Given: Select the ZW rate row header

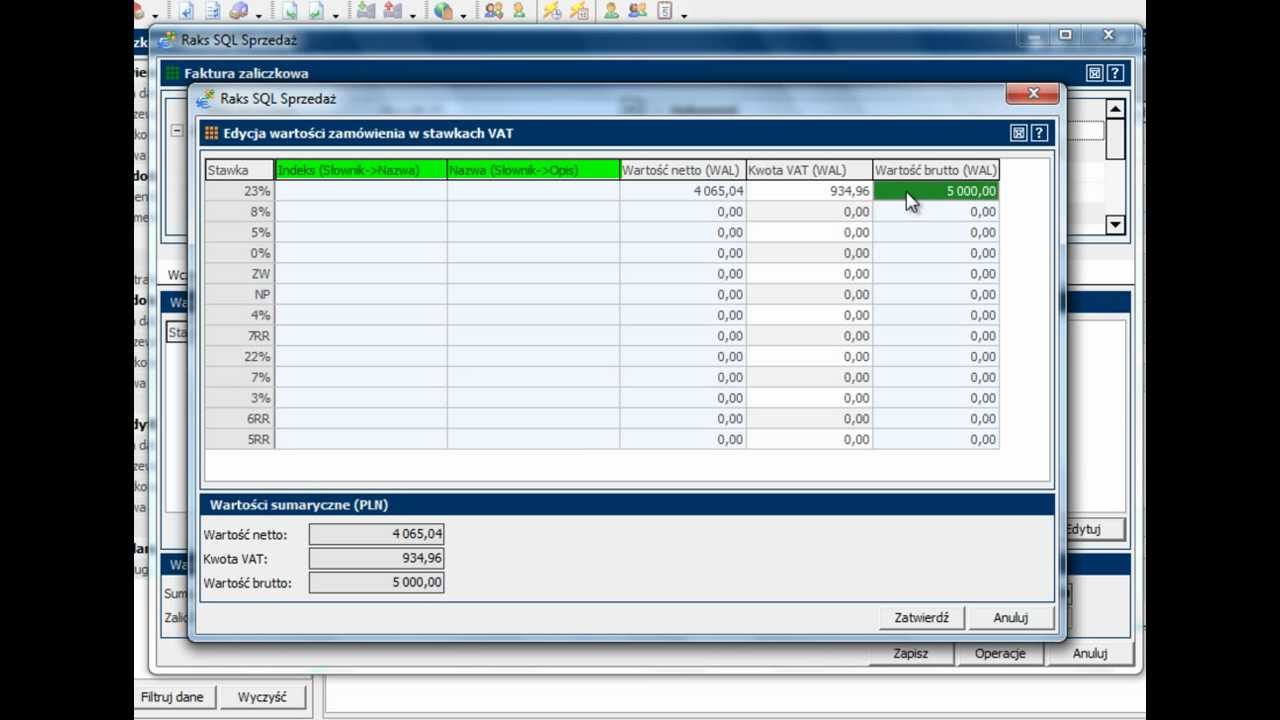Looking at the screenshot, I should (240, 274).
